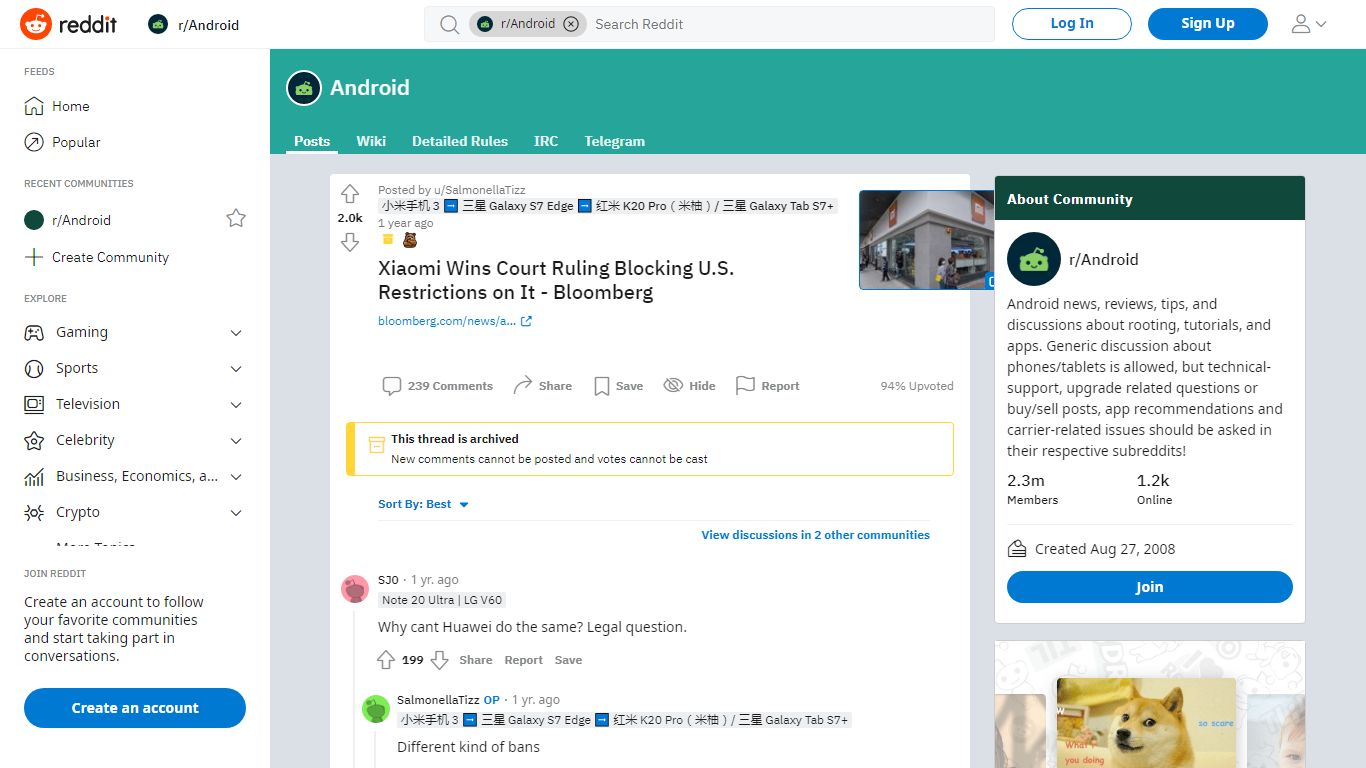The height and width of the screenshot is (768, 1366).
Task: Click the search magnifier icon
Action: 450,24
